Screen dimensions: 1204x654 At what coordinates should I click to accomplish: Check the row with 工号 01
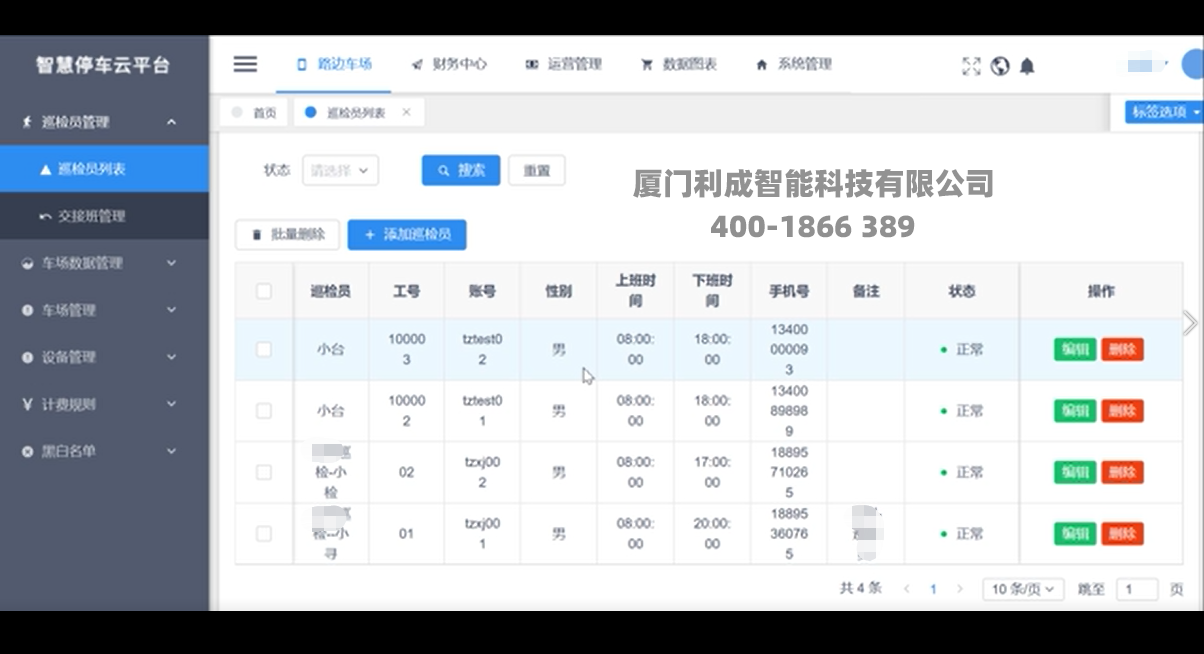click(x=264, y=534)
